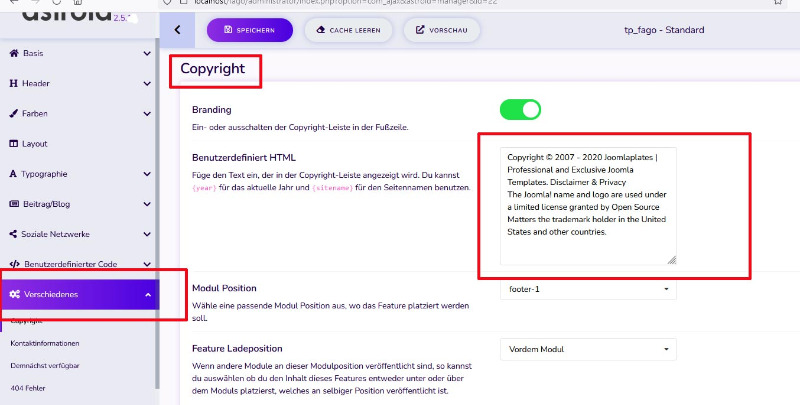Viewport: 800px width, 405px height.
Task: Click the Layout columns icon
Action: click(x=14, y=144)
